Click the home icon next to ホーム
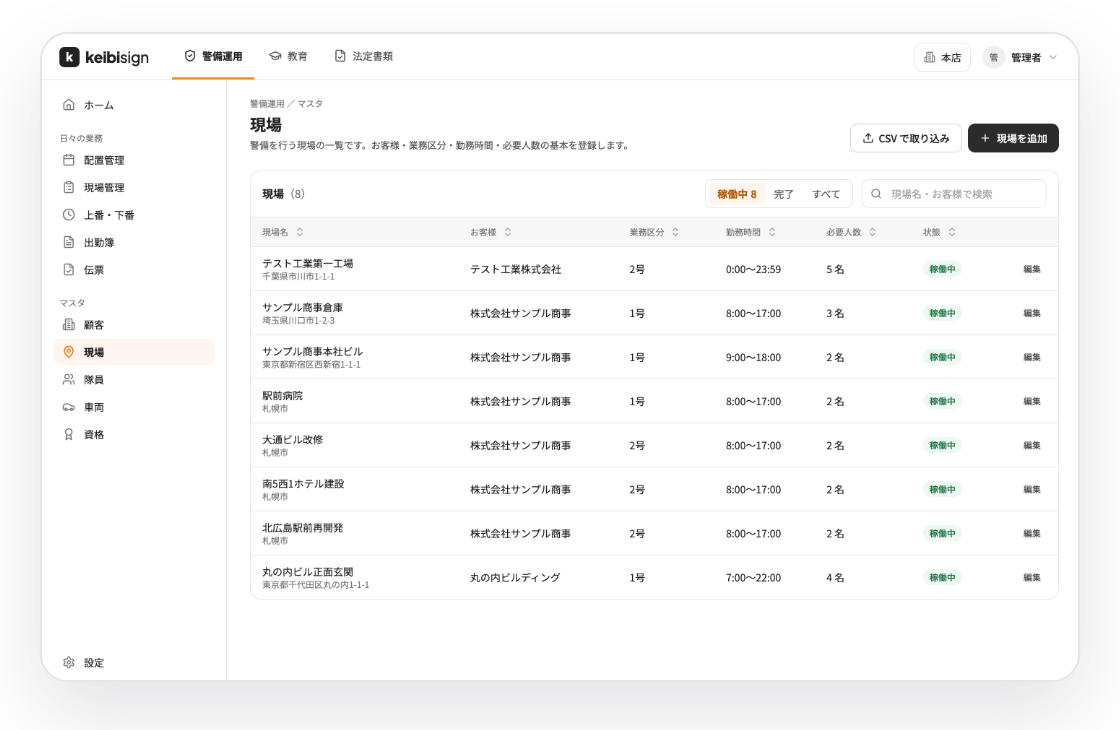The image size is (1120, 730). point(69,105)
